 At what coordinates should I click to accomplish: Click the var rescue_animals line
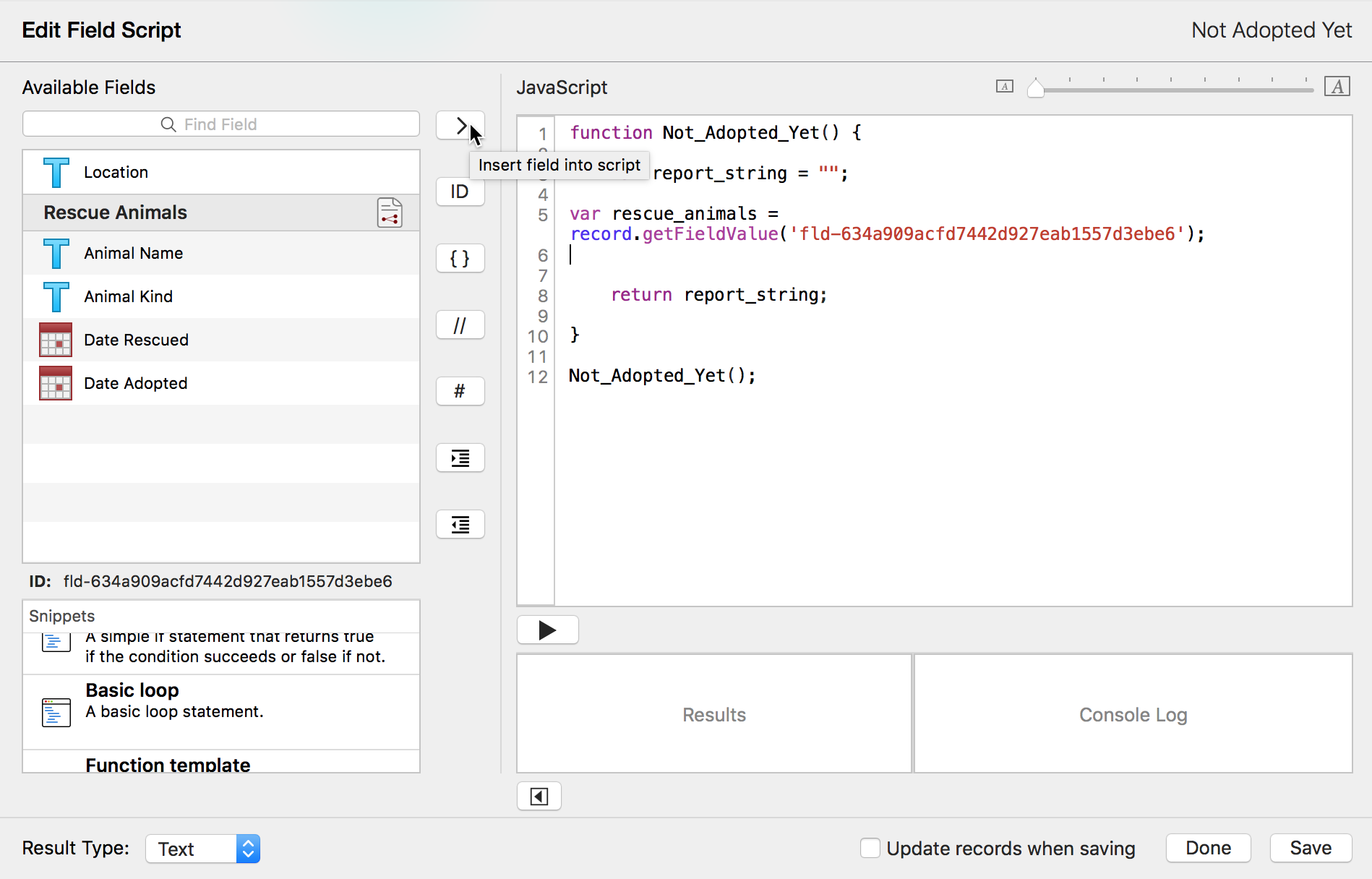click(x=674, y=213)
